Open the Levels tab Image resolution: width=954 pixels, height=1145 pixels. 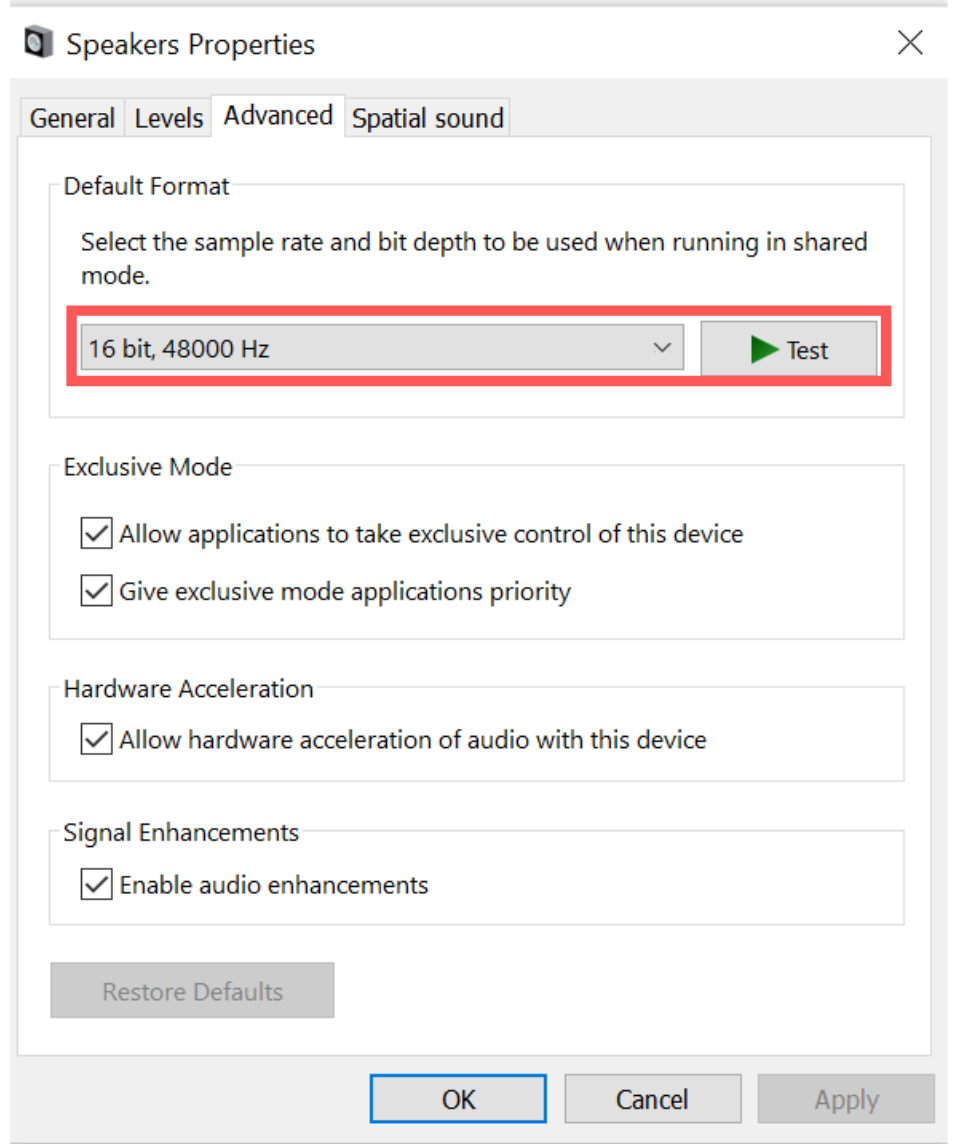pyautogui.click(x=169, y=118)
